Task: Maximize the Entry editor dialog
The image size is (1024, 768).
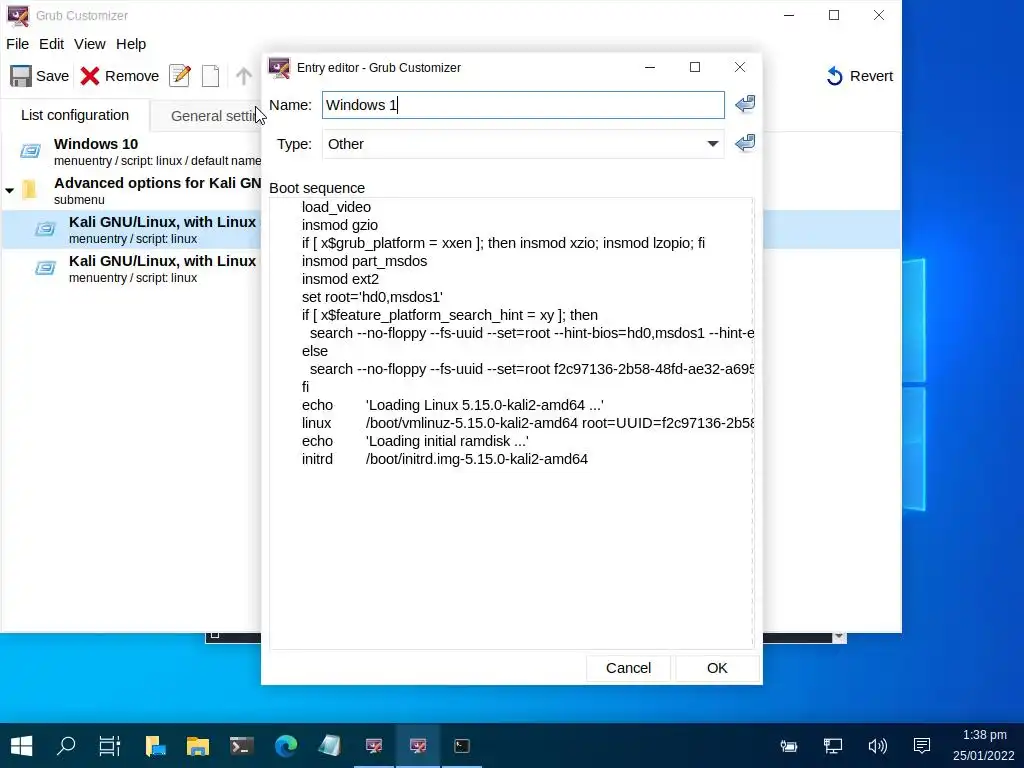Action: pos(695,67)
